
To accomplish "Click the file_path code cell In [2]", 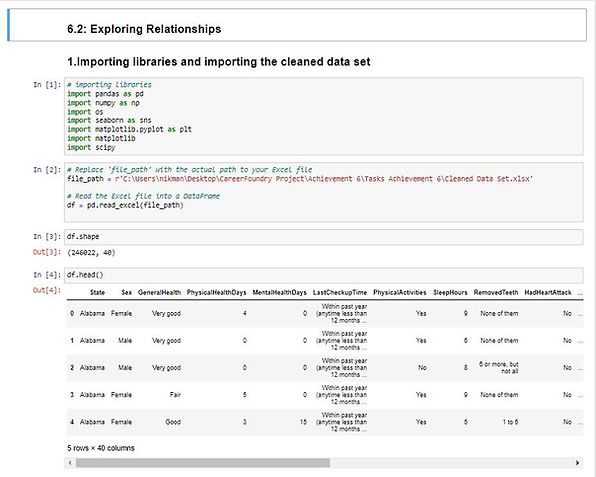I will point(323,192).
